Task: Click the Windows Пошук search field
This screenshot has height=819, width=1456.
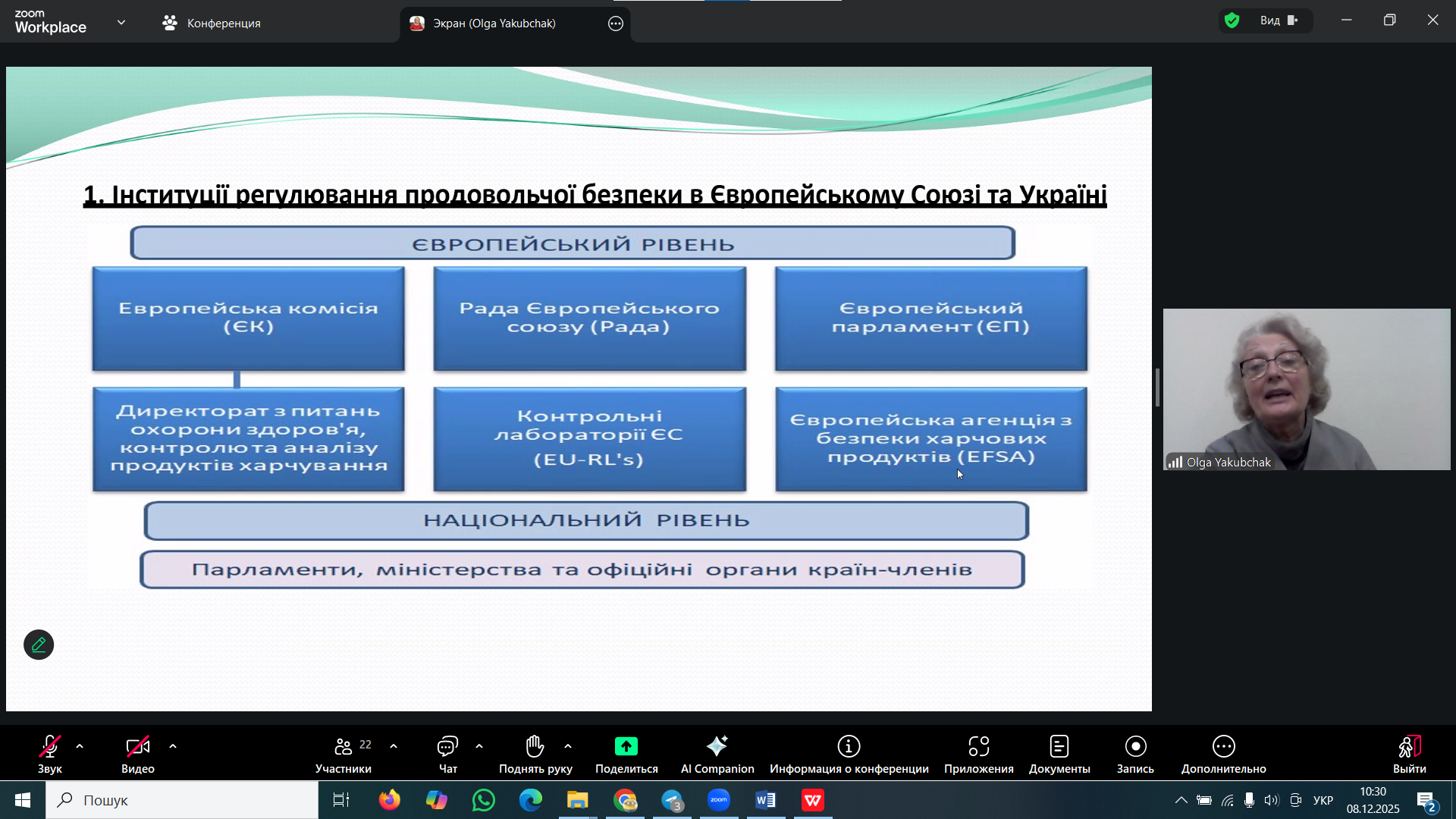Action: tap(182, 800)
